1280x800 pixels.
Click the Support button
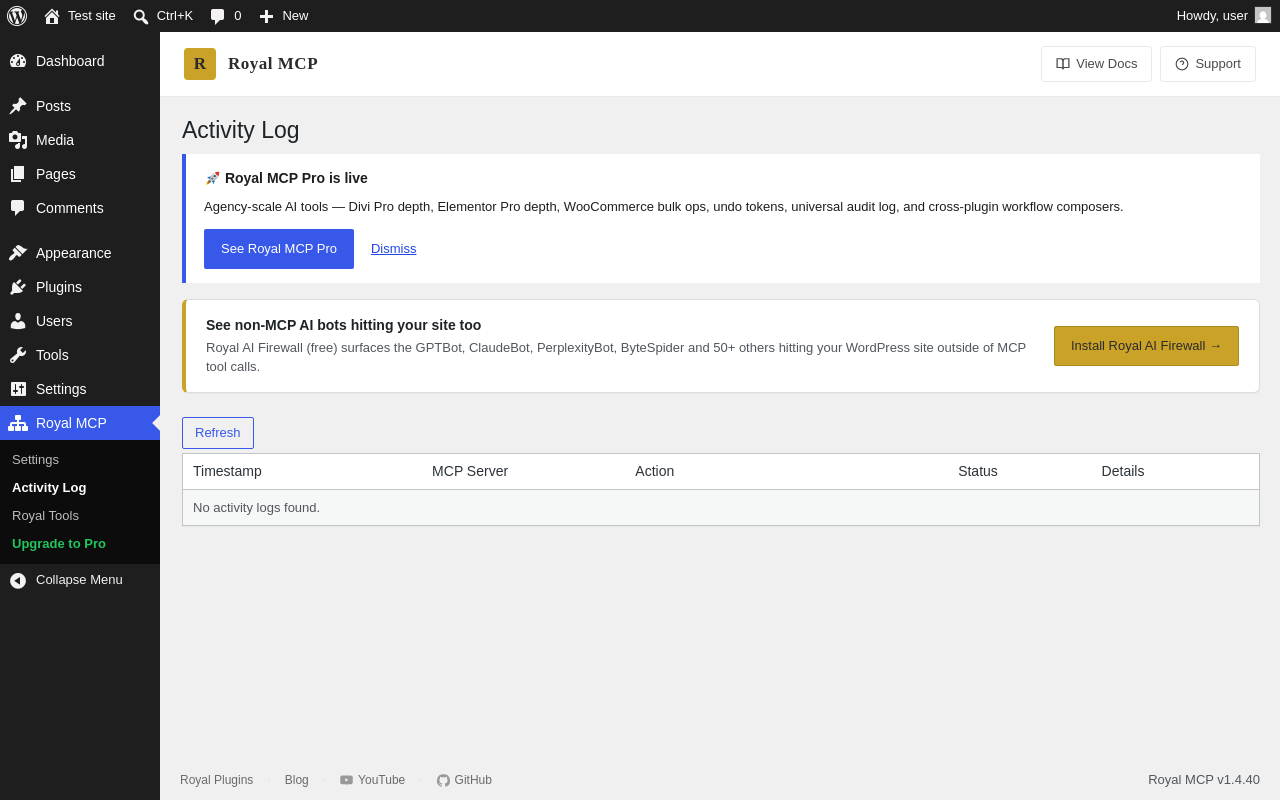pyautogui.click(x=1208, y=64)
